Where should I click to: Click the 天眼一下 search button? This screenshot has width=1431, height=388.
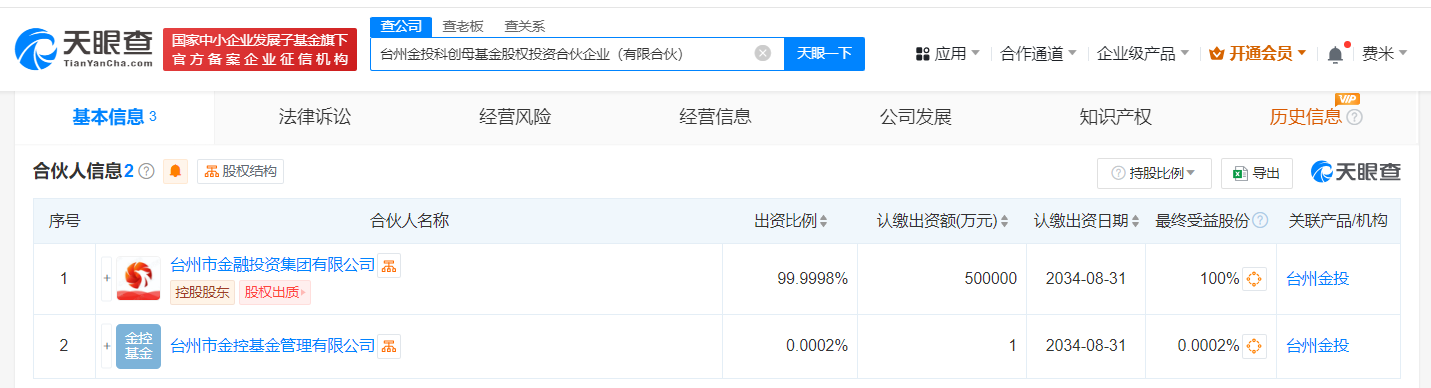coord(824,54)
